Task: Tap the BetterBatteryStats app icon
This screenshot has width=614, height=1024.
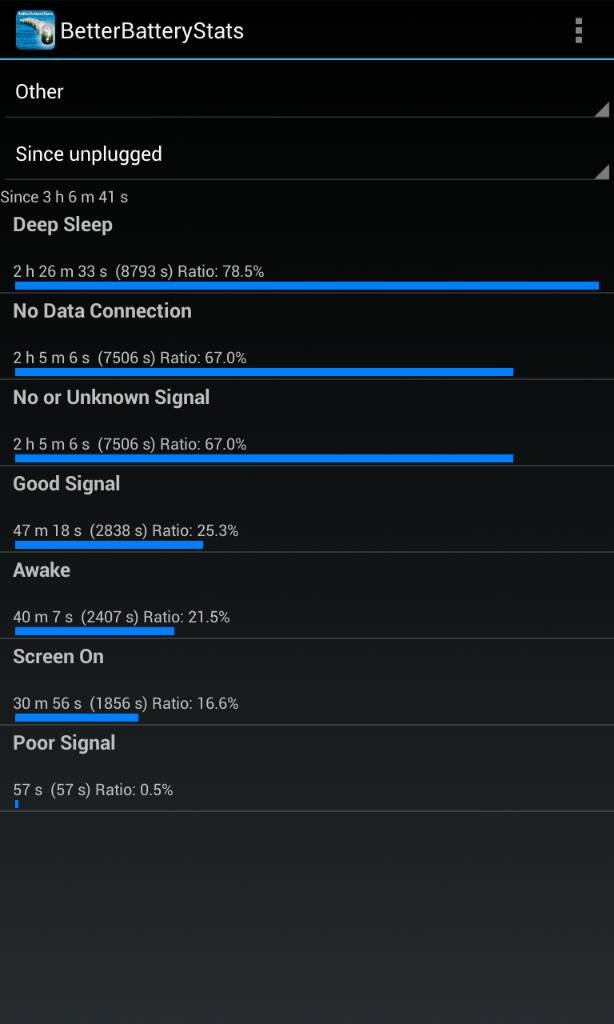Action: (35, 30)
